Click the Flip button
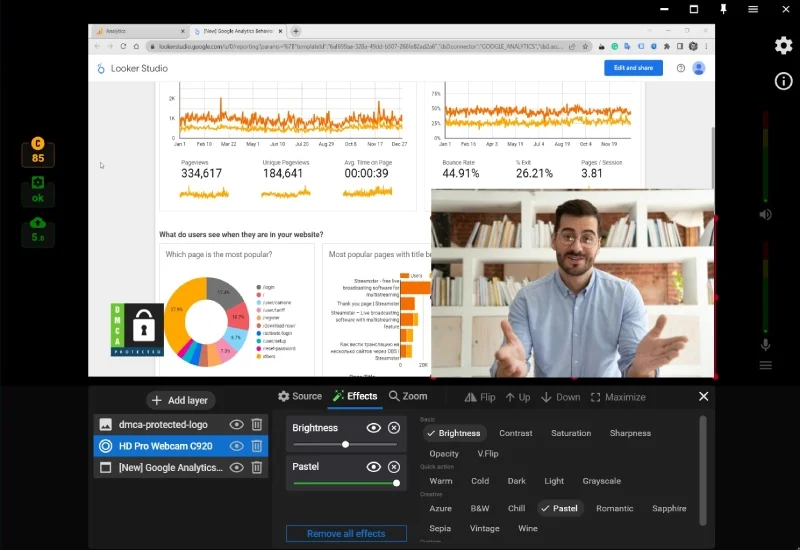Viewport: 800px width, 550px height. (480, 397)
